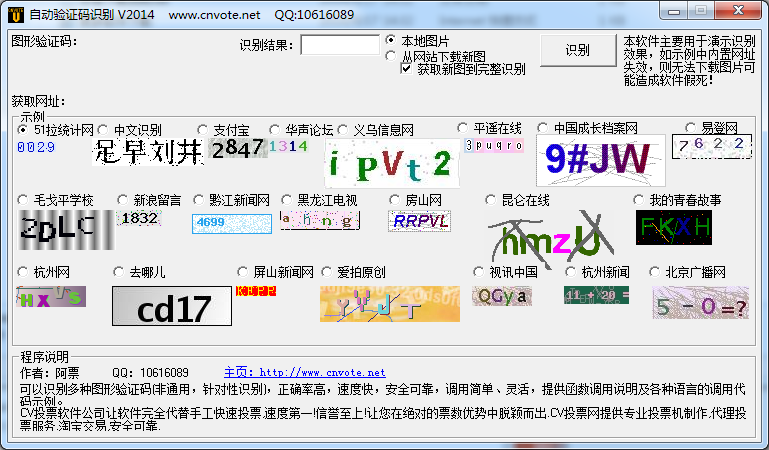Click the 识别 button

(x=577, y=50)
